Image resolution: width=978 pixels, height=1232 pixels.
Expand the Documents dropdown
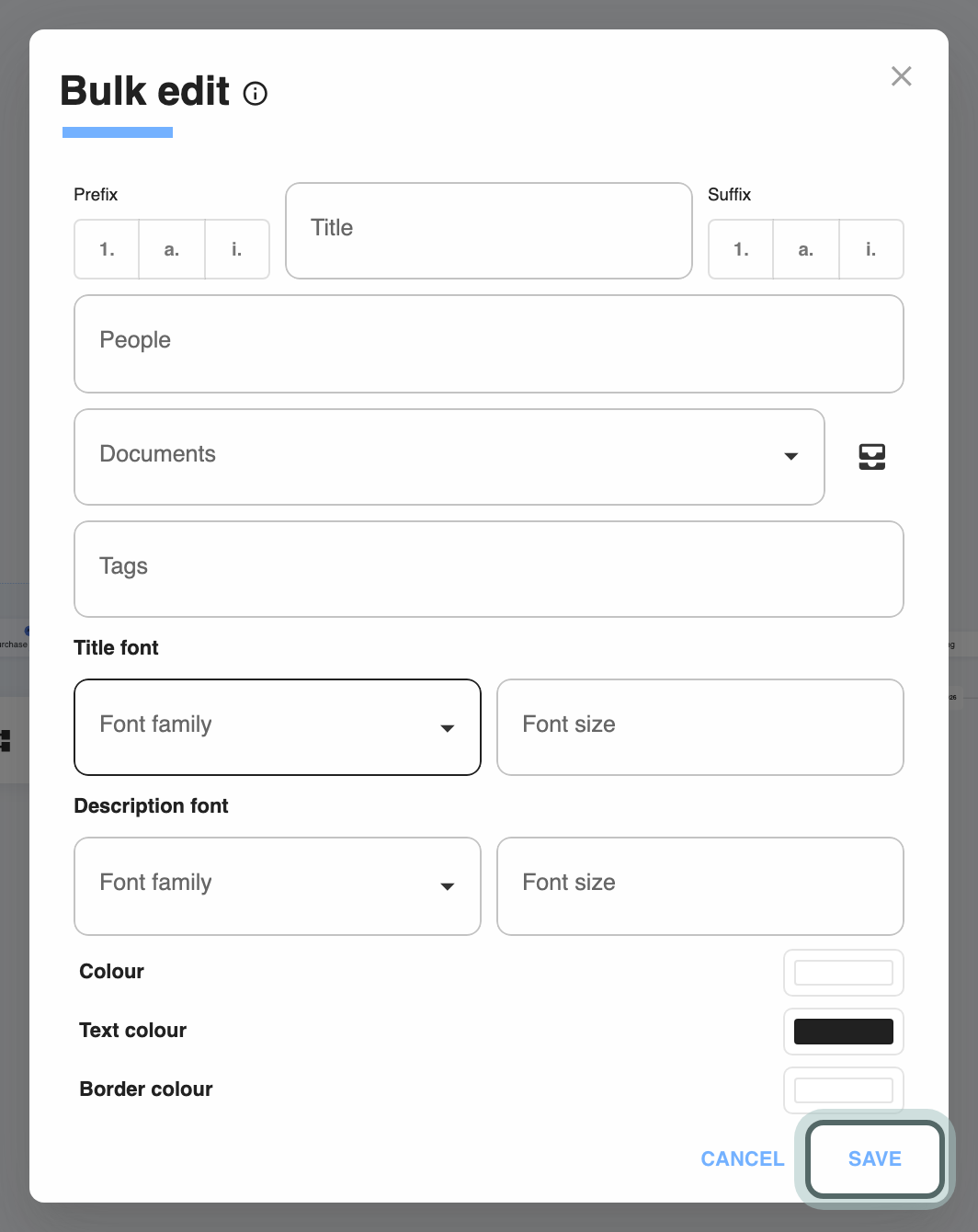click(x=449, y=457)
